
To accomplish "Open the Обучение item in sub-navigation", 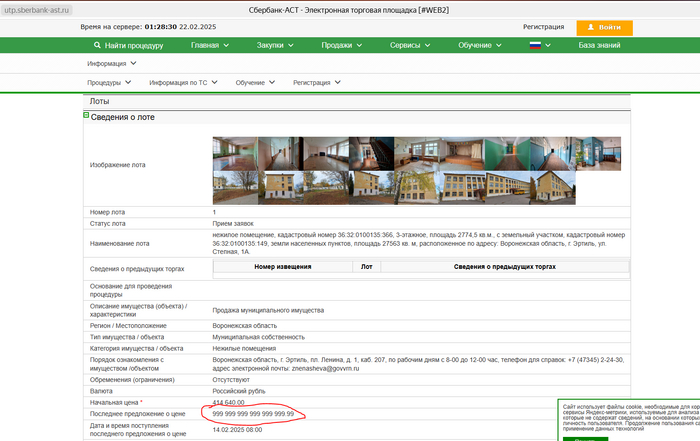I will click(x=255, y=83).
